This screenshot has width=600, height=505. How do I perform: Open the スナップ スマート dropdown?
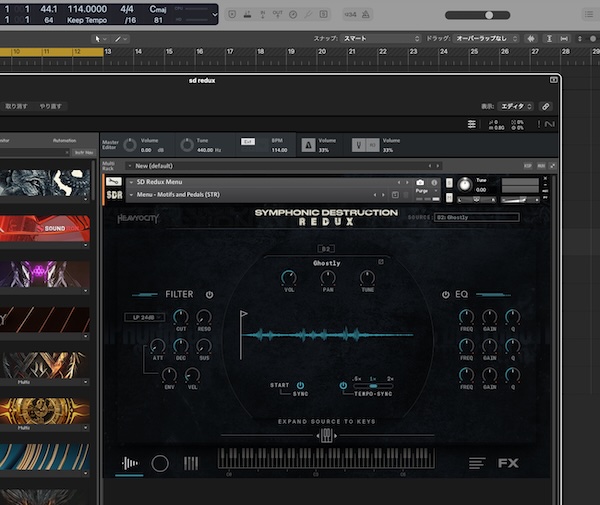(381, 39)
